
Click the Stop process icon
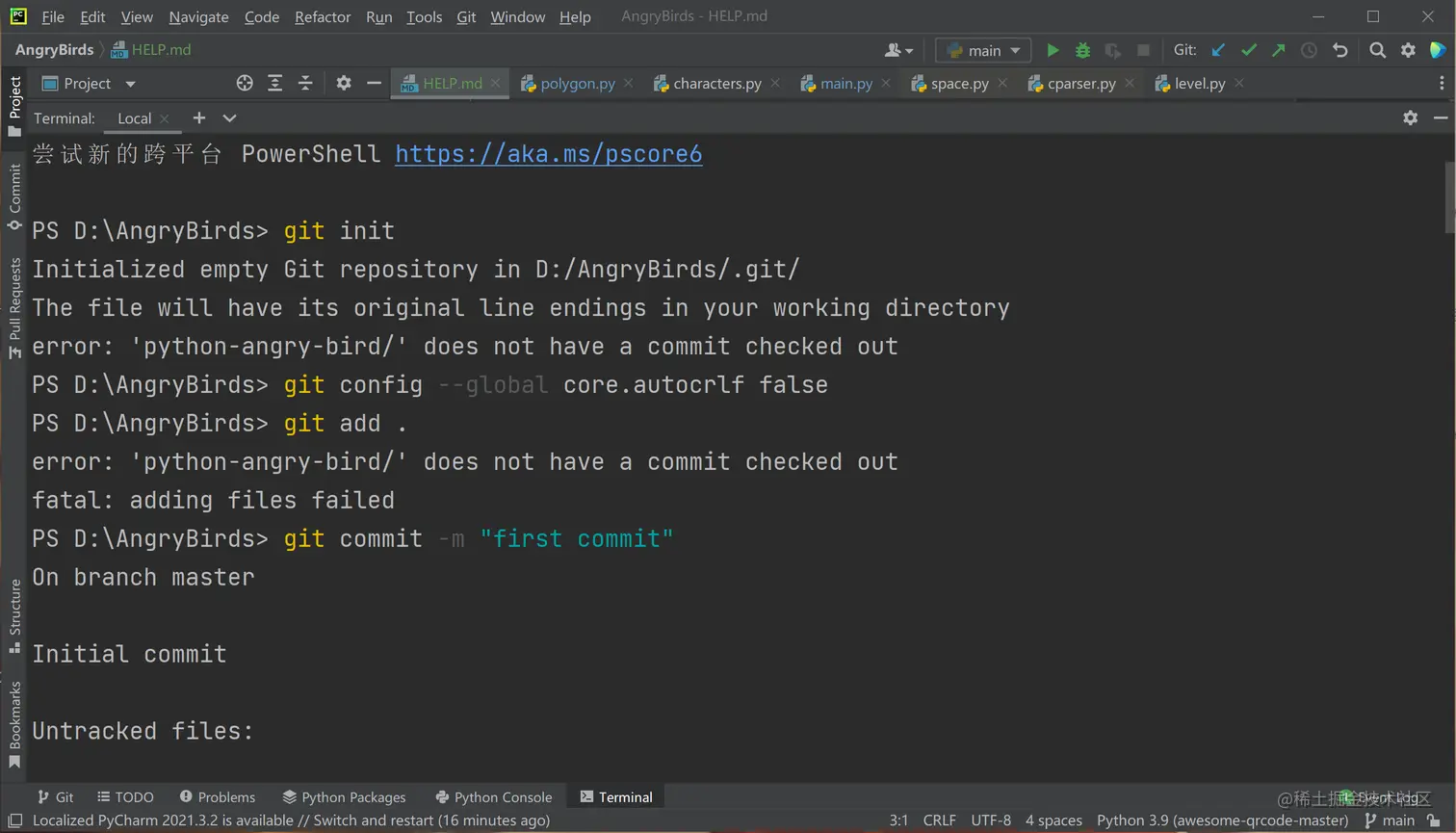(x=1143, y=50)
